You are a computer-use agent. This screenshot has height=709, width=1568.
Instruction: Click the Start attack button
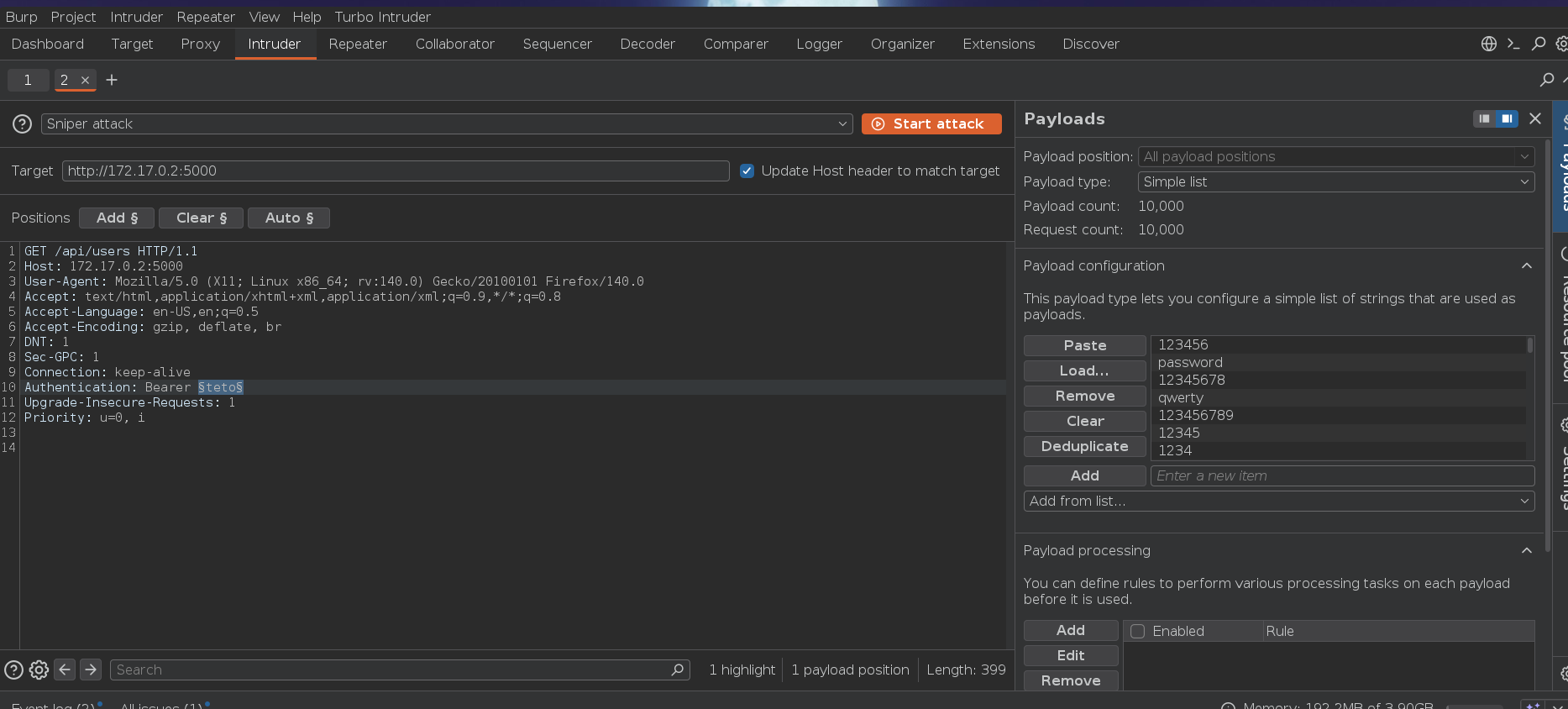(931, 123)
